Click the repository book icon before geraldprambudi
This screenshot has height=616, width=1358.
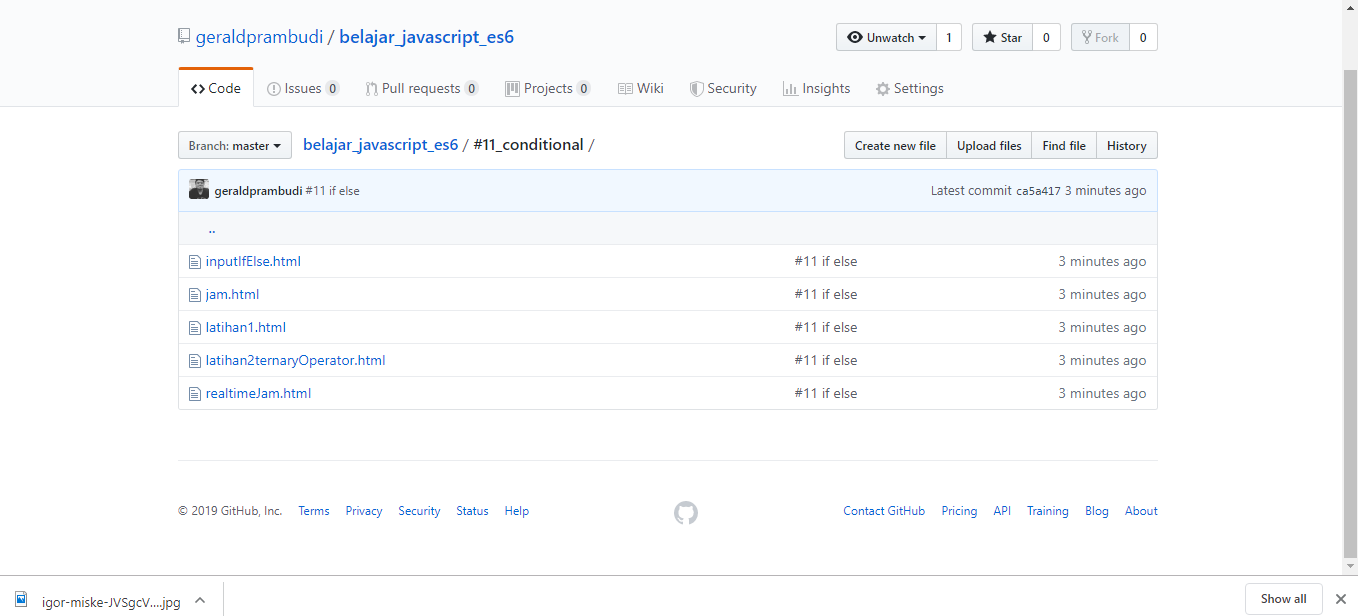[183, 35]
